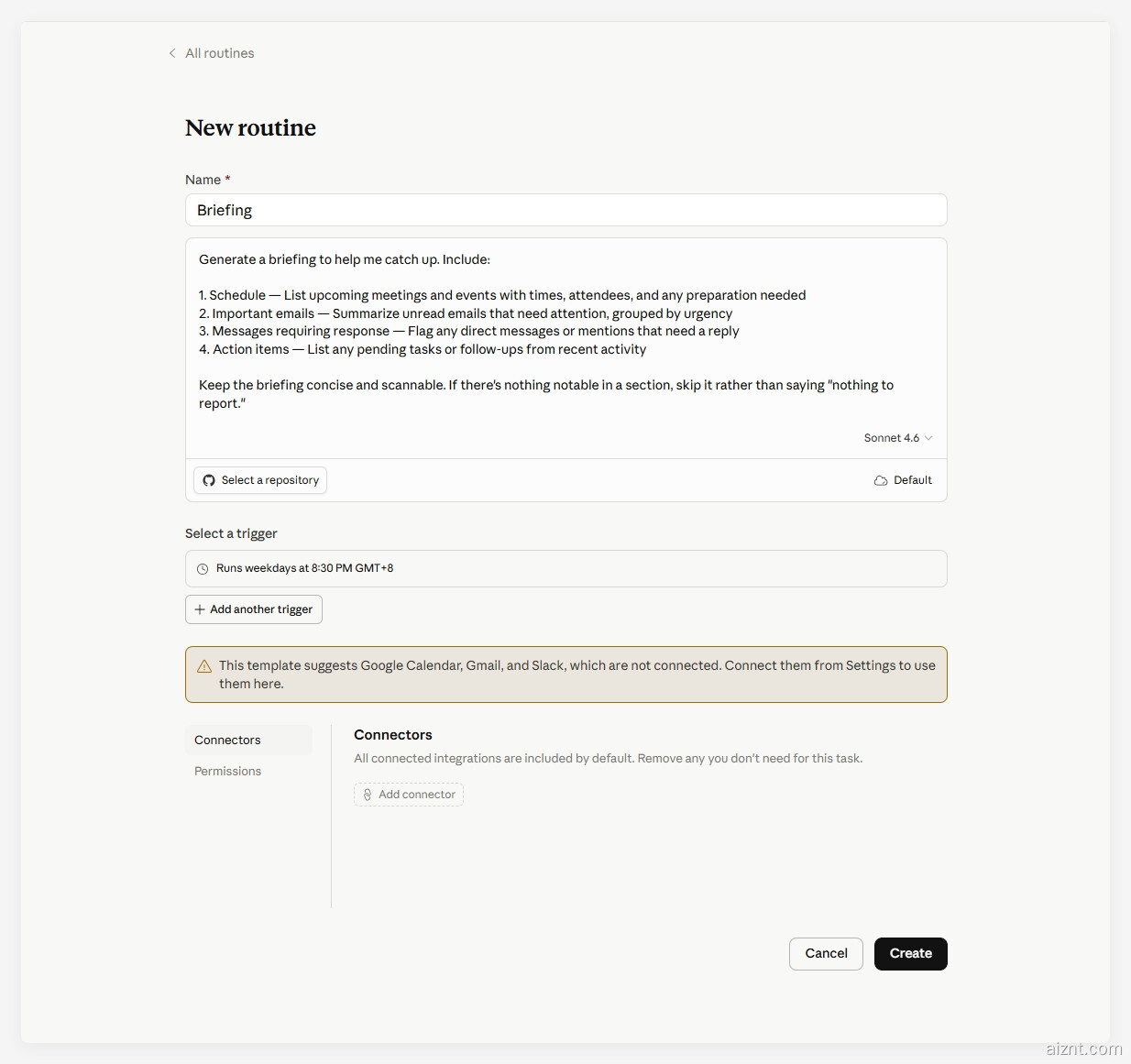1131x1064 pixels.
Task: Click inside the briefing prompt text area
Action: 565,330
